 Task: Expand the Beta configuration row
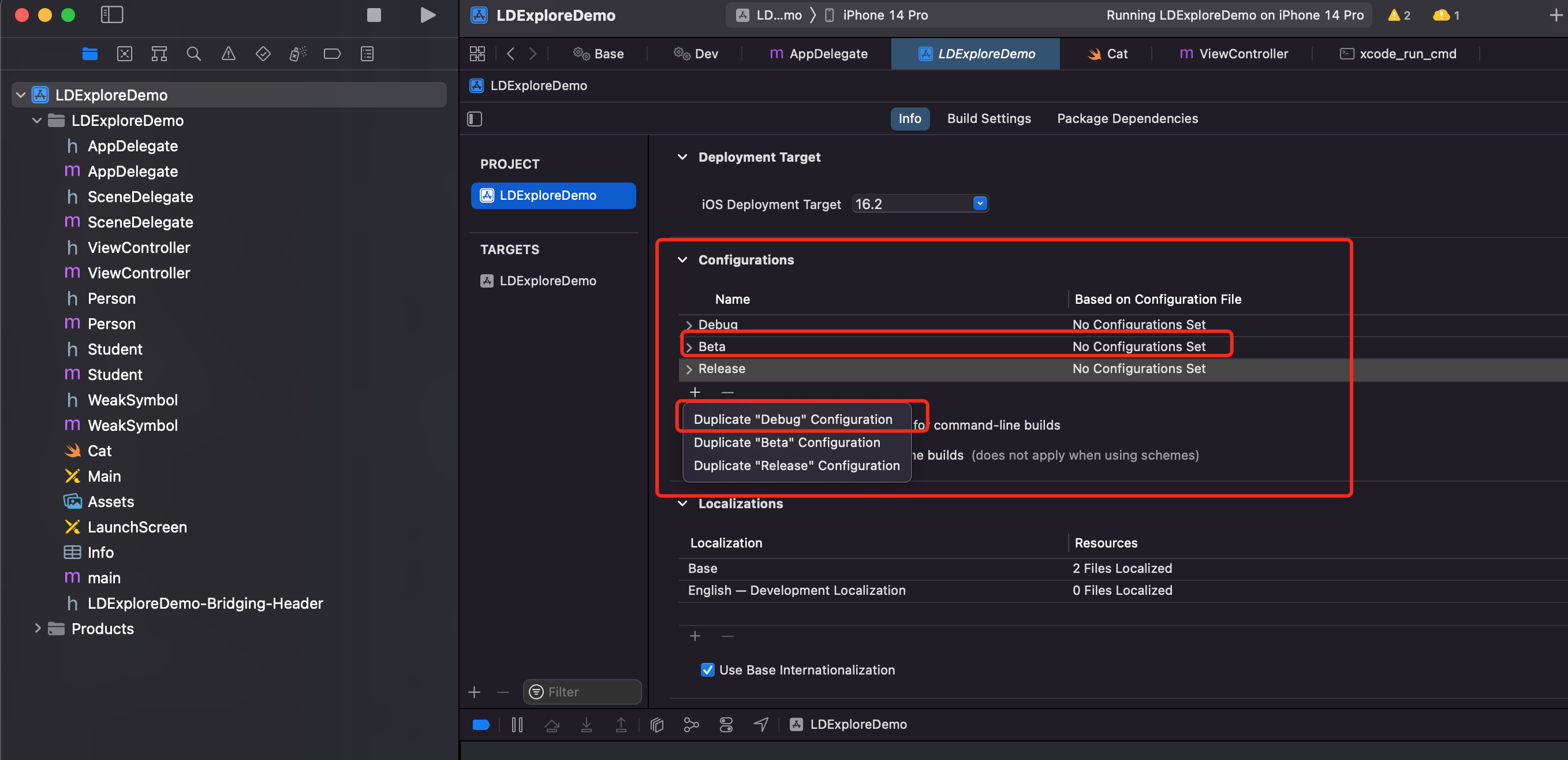689,347
